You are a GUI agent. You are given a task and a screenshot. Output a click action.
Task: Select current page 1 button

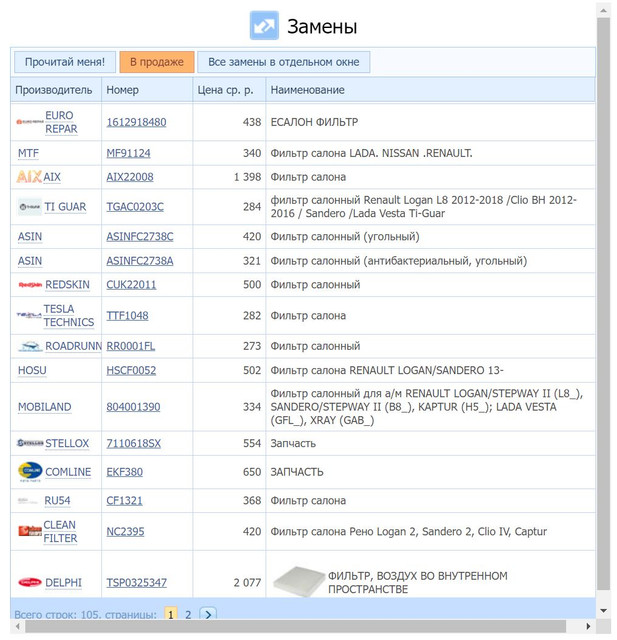pos(171,614)
